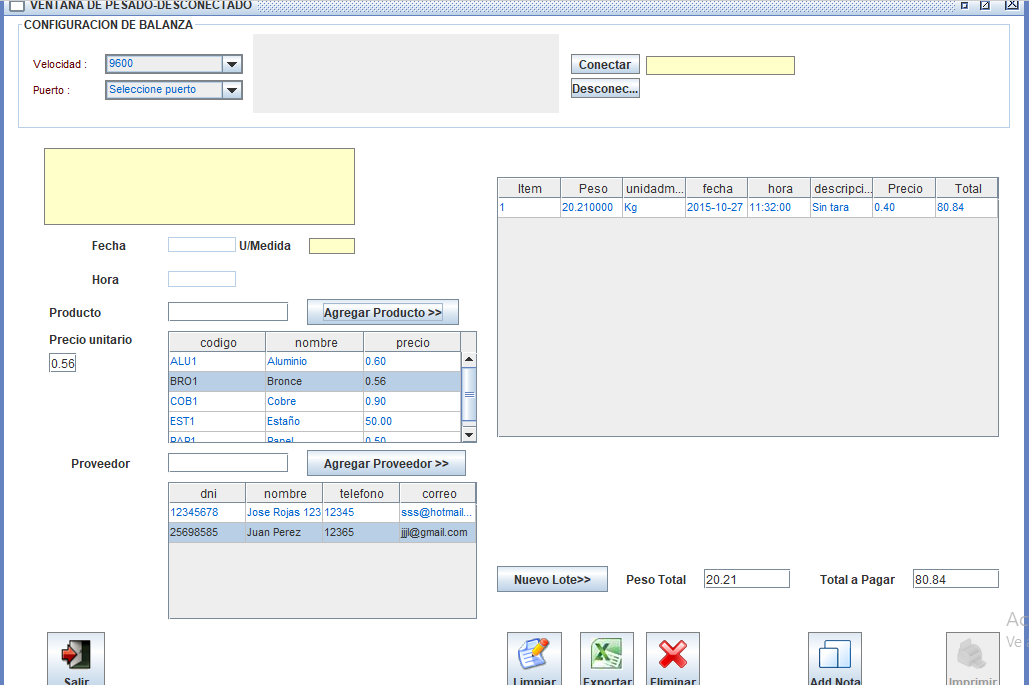Open the Velocidad 9600 dropdown
The height and width of the screenshot is (686, 1029).
[x=232, y=64]
